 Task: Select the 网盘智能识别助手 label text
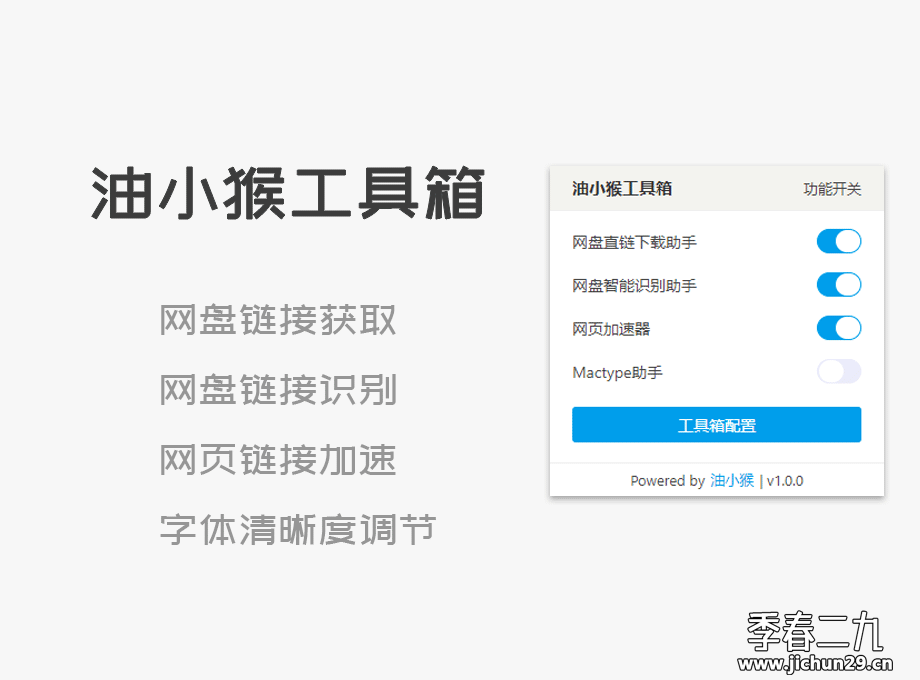pyautogui.click(x=634, y=285)
